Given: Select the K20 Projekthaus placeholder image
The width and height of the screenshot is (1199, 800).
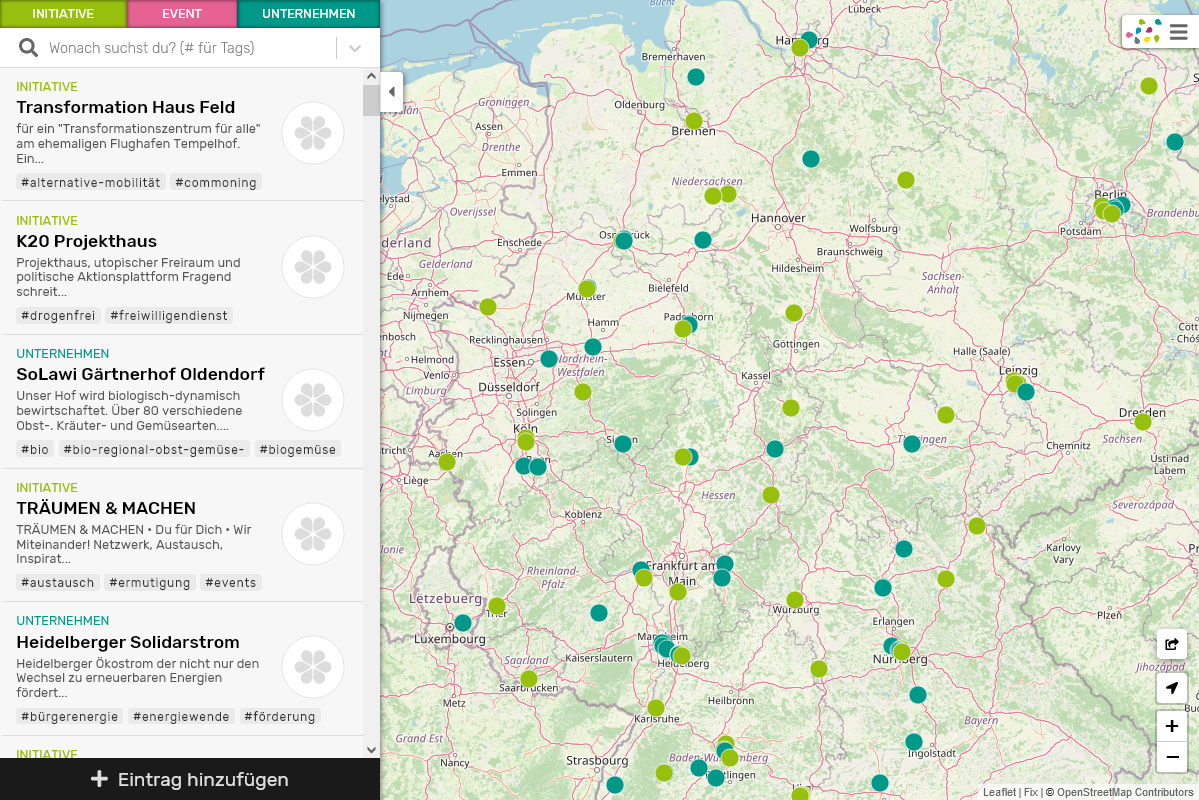Looking at the screenshot, I should (313, 267).
